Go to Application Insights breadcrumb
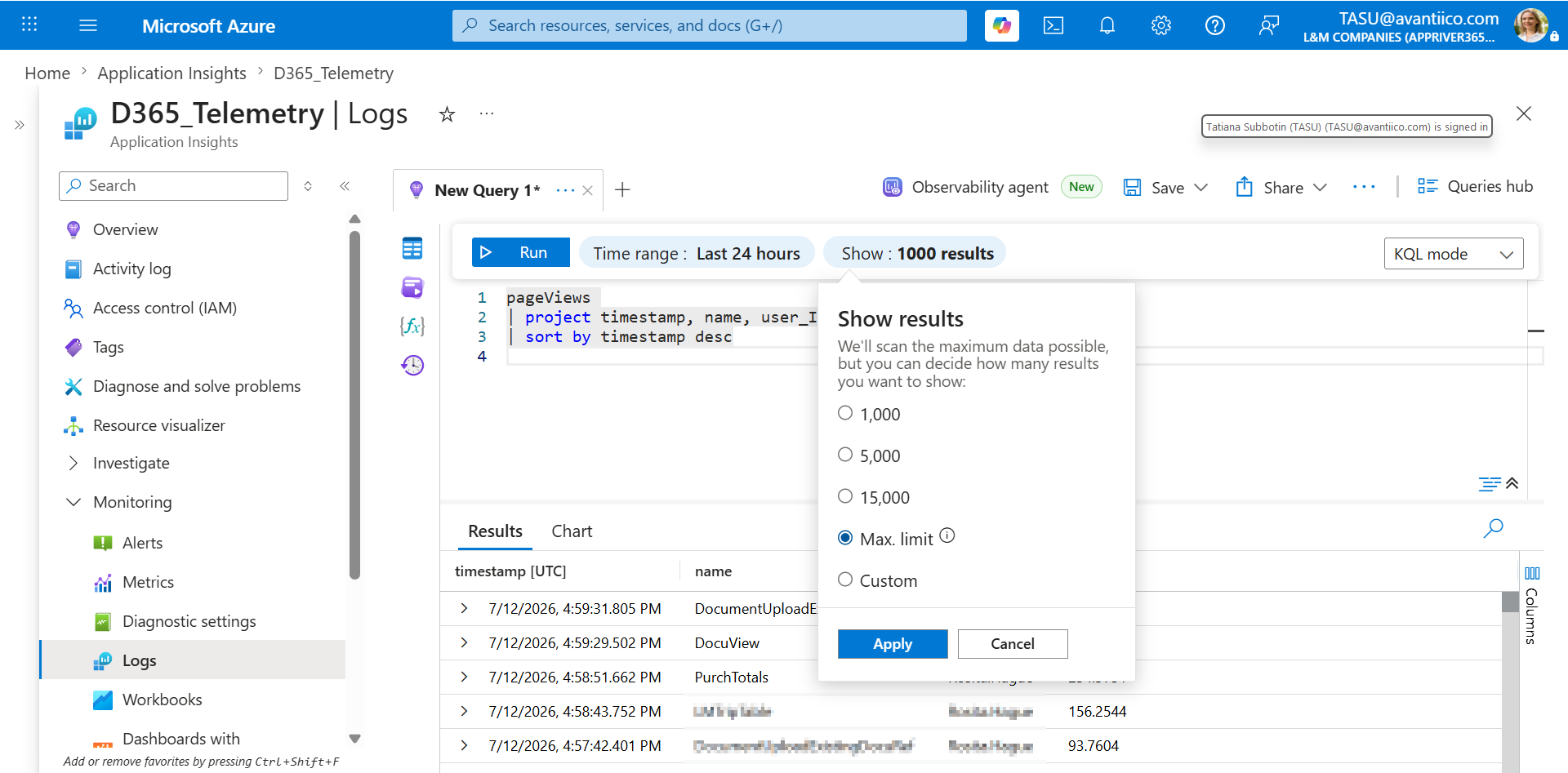 point(171,73)
